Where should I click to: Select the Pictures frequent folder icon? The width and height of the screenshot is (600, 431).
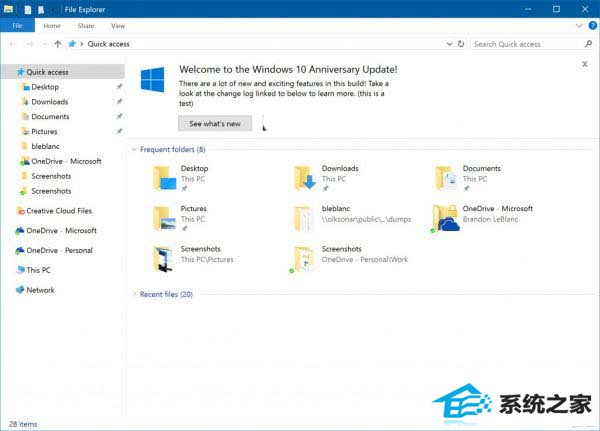click(164, 219)
